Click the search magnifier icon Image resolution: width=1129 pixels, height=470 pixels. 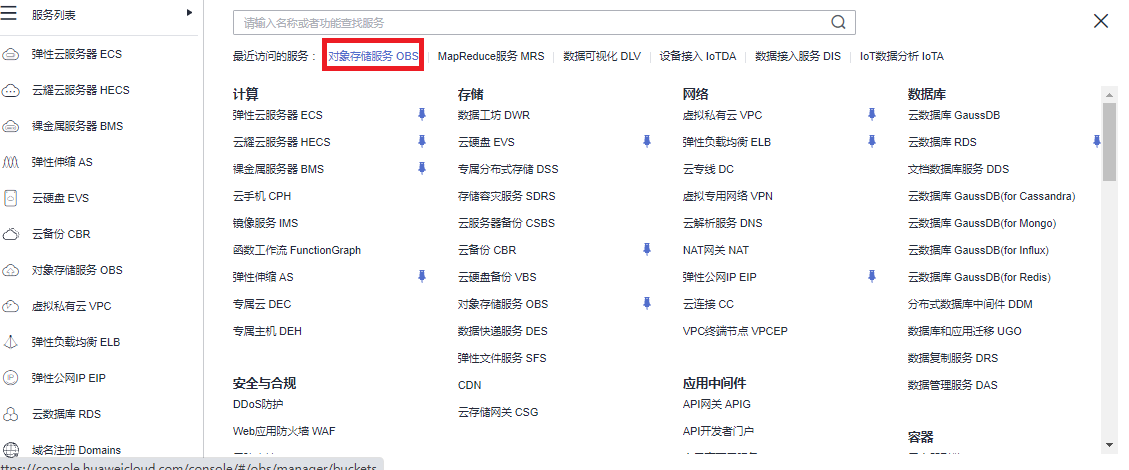(838, 22)
